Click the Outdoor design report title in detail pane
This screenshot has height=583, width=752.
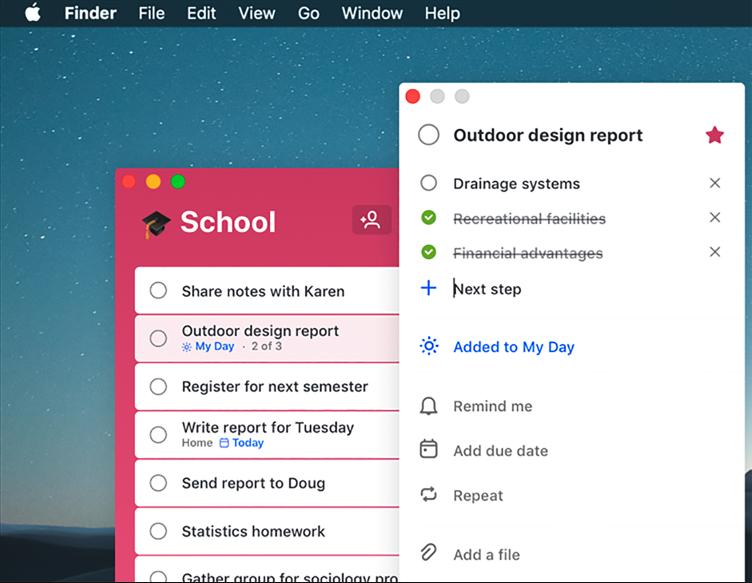click(548, 135)
